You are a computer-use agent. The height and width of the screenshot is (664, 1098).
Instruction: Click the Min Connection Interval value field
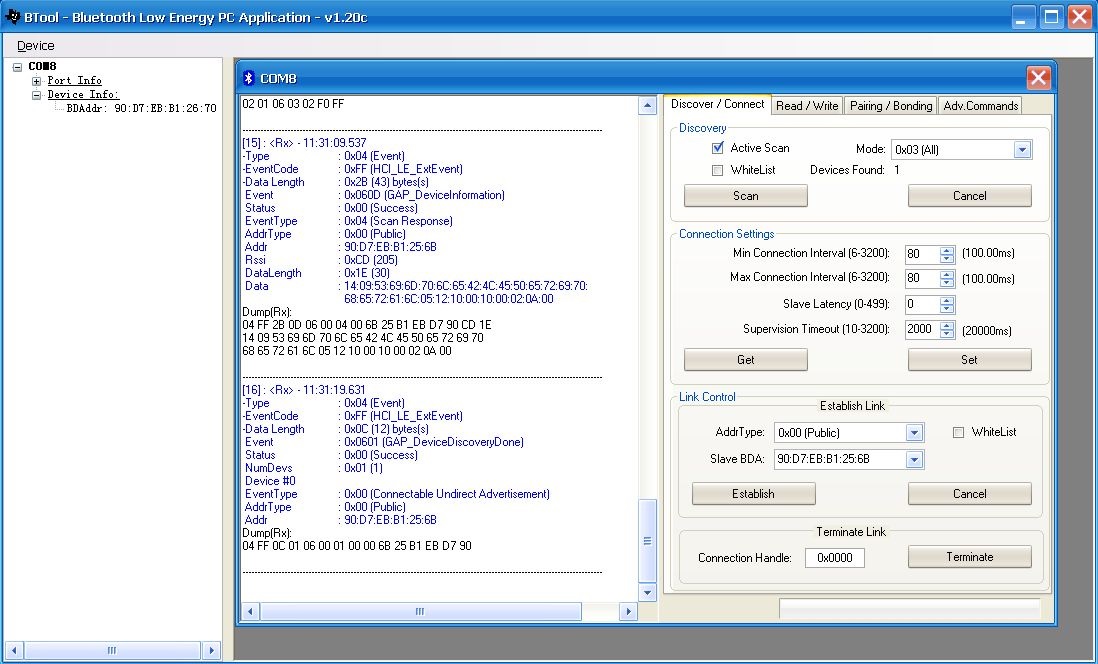click(922, 254)
